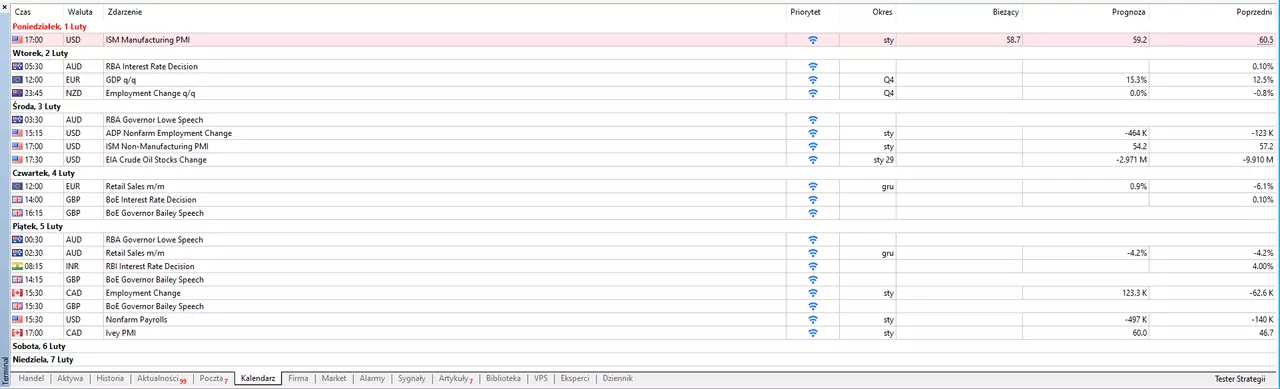1280x389 pixels.
Task: Click the priority icon for RBA Interest Rate Decision
Action: [813, 66]
